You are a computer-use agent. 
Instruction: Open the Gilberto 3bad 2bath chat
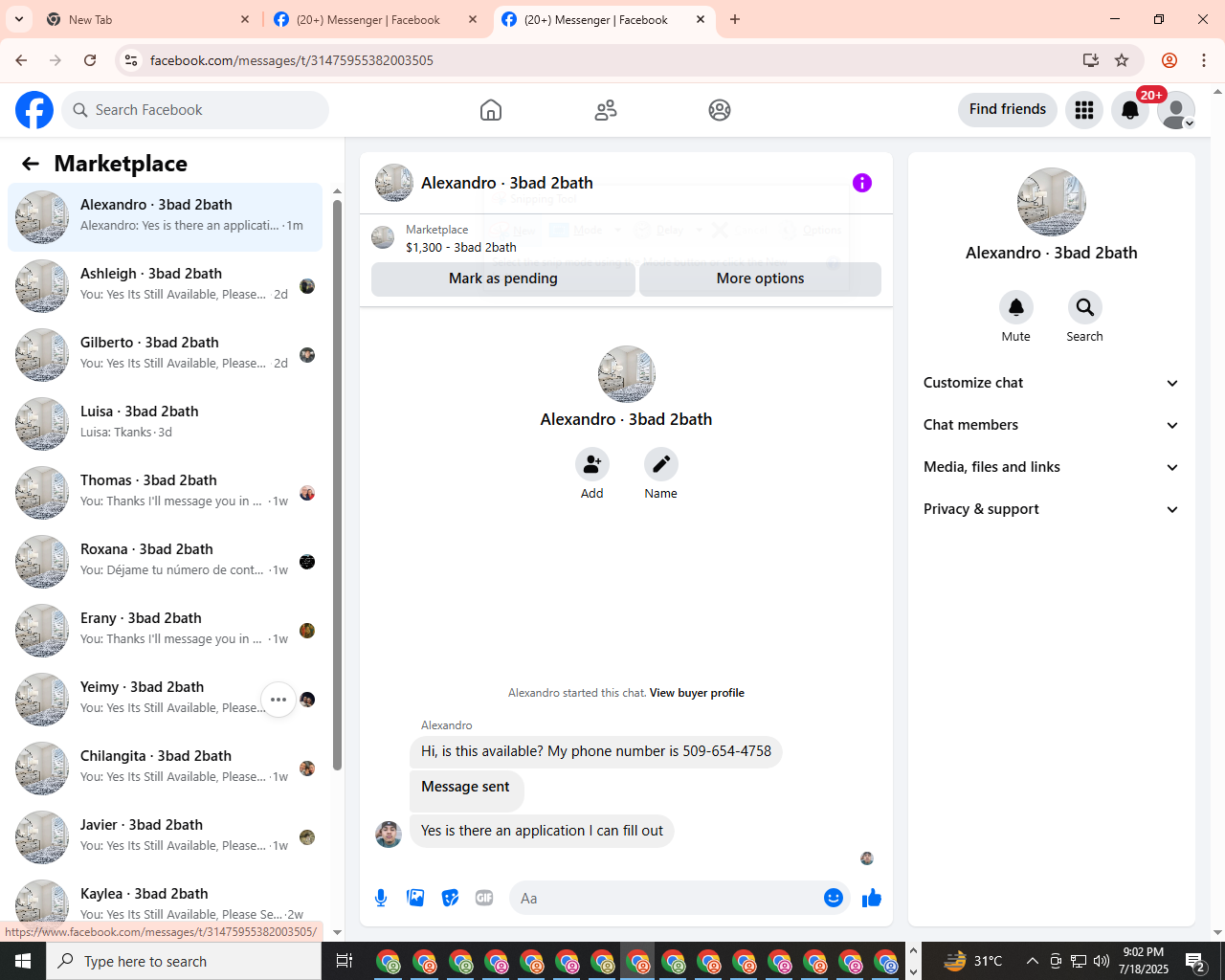click(x=165, y=355)
